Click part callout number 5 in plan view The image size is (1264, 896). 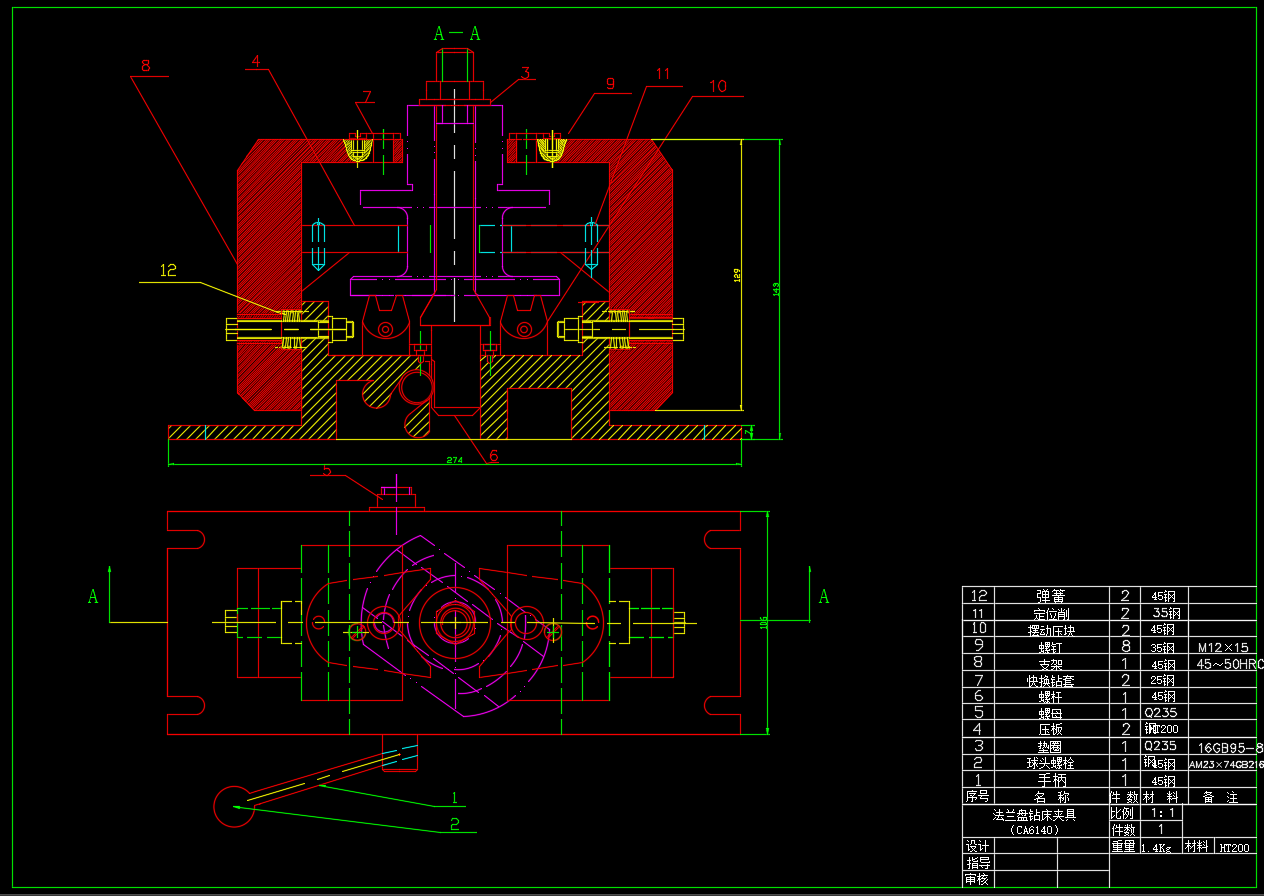tap(327, 471)
